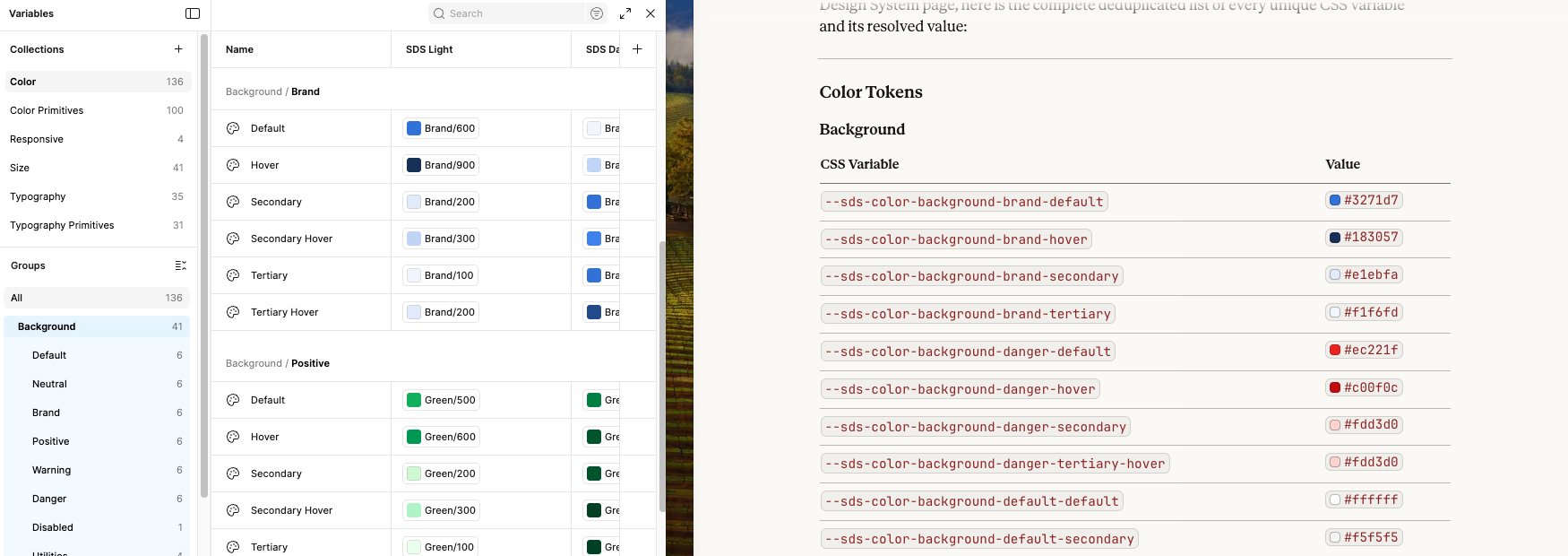This screenshot has width=1568, height=556.
Task: Click color icon of Positive Hover row
Action: point(233,437)
